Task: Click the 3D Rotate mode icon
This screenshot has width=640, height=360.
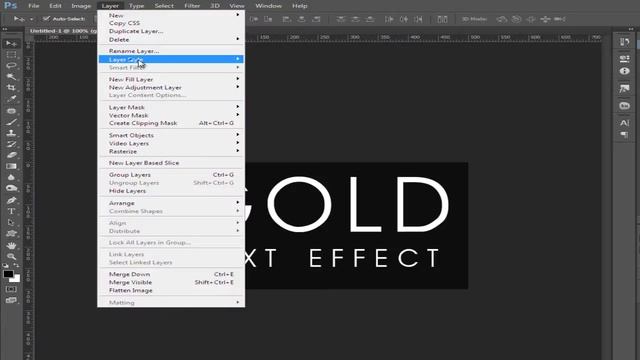Action: 502,19
